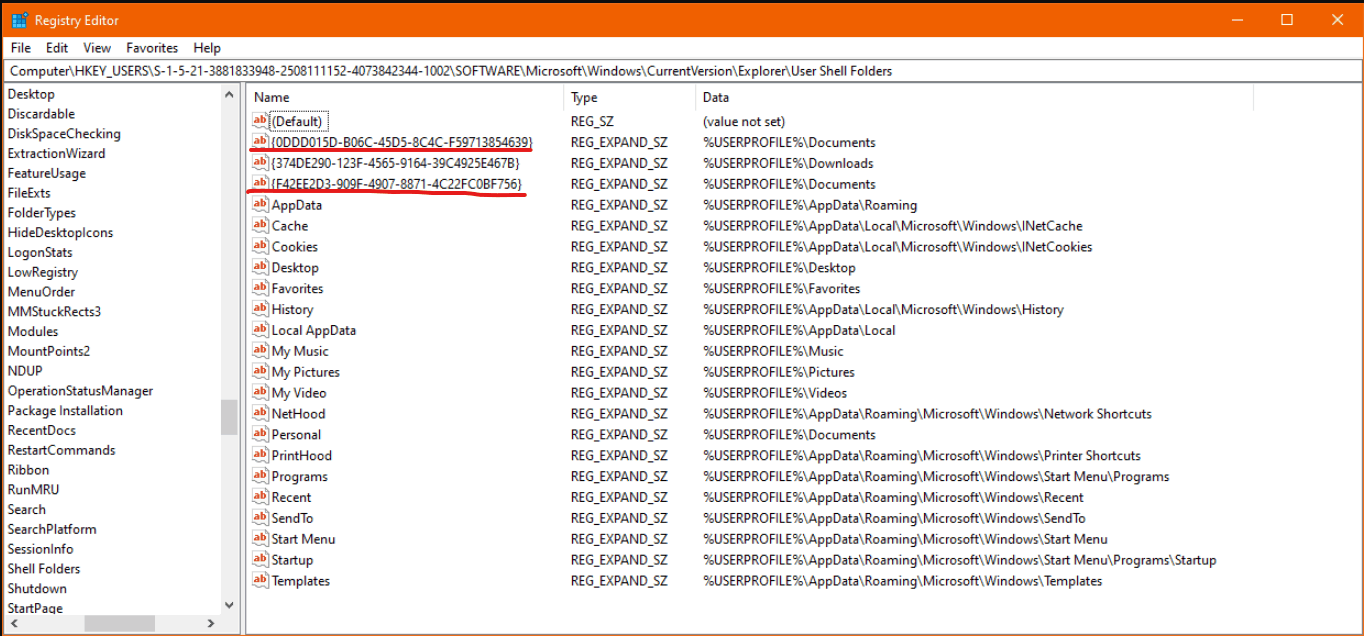Click the string value icon for Cache
The height and width of the screenshot is (636, 1364).
(x=260, y=226)
